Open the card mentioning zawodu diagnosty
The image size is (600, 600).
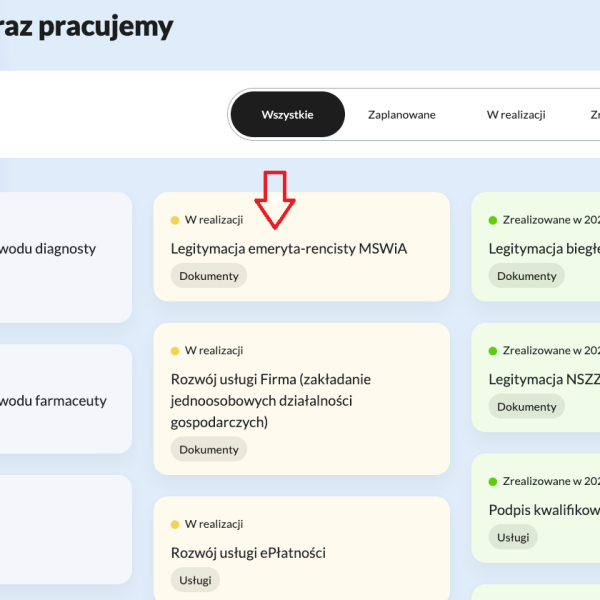[x=66, y=257]
